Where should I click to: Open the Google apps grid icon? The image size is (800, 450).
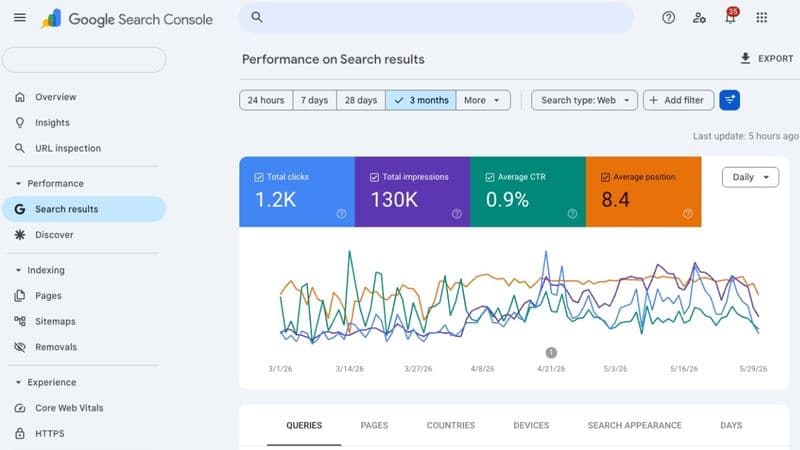(761, 18)
